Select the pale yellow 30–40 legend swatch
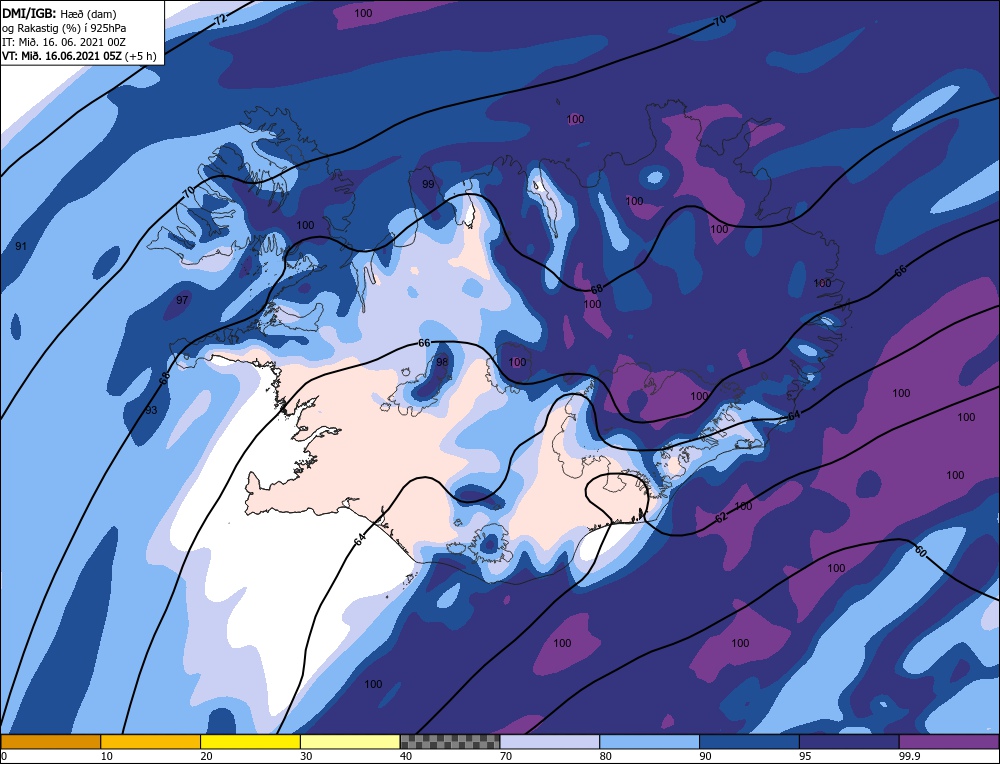This screenshot has height=764, width=1000. [350, 741]
